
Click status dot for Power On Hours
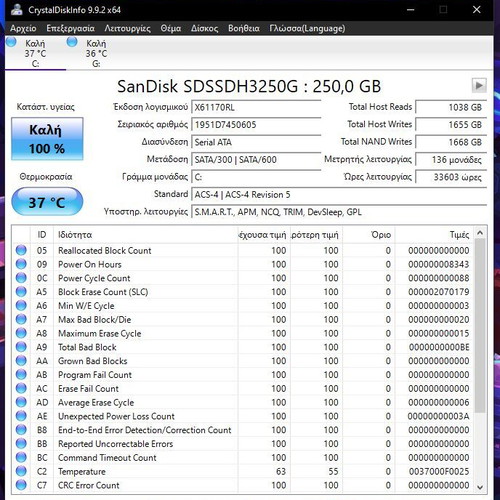tap(21, 264)
